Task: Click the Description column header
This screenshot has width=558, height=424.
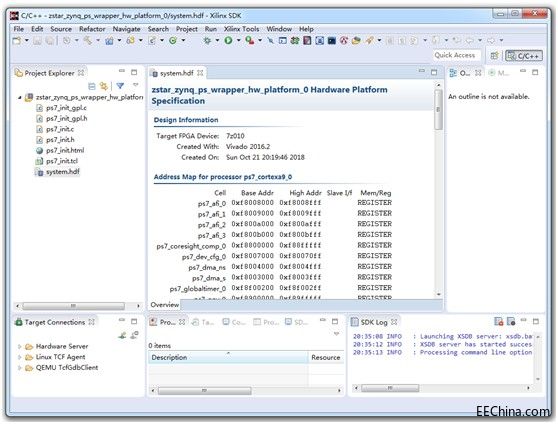Action: tap(228, 357)
